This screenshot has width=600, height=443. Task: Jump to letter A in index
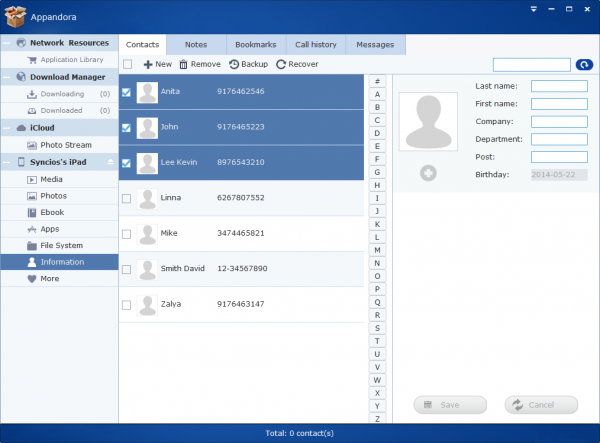[377, 94]
